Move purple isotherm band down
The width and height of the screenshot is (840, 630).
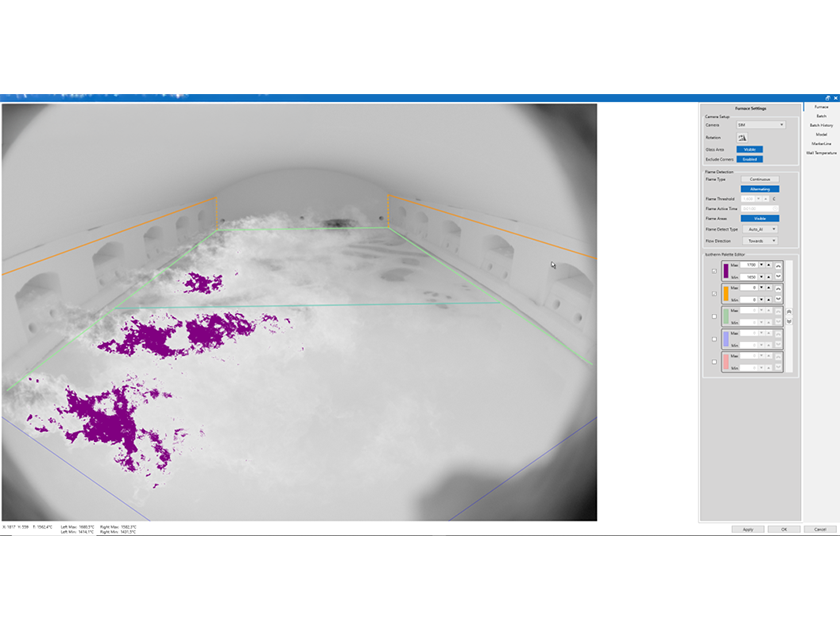point(778,276)
